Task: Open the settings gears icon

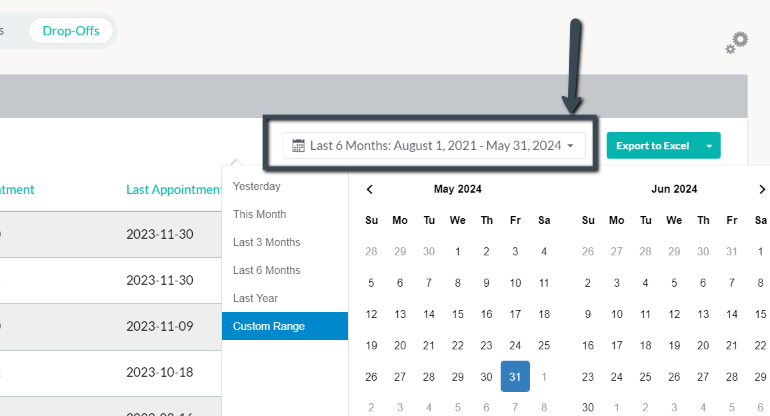Action: click(x=737, y=43)
